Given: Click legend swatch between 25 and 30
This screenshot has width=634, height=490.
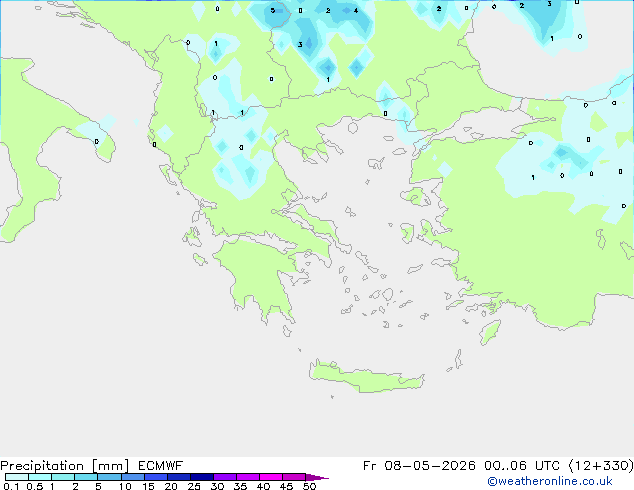Looking at the screenshot, I should (x=202, y=477).
